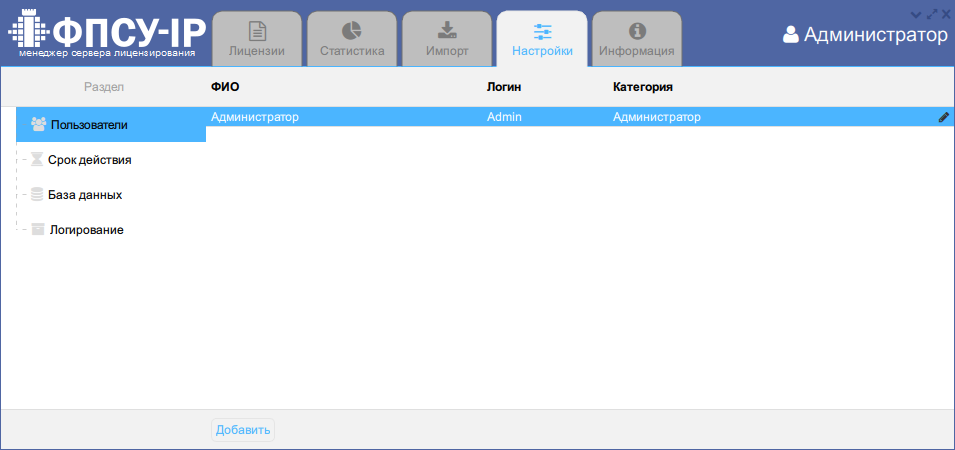Image resolution: width=955 pixels, height=450 pixels.
Task: Click the pencil edit icon in Администратор row
Action: (x=943, y=117)
